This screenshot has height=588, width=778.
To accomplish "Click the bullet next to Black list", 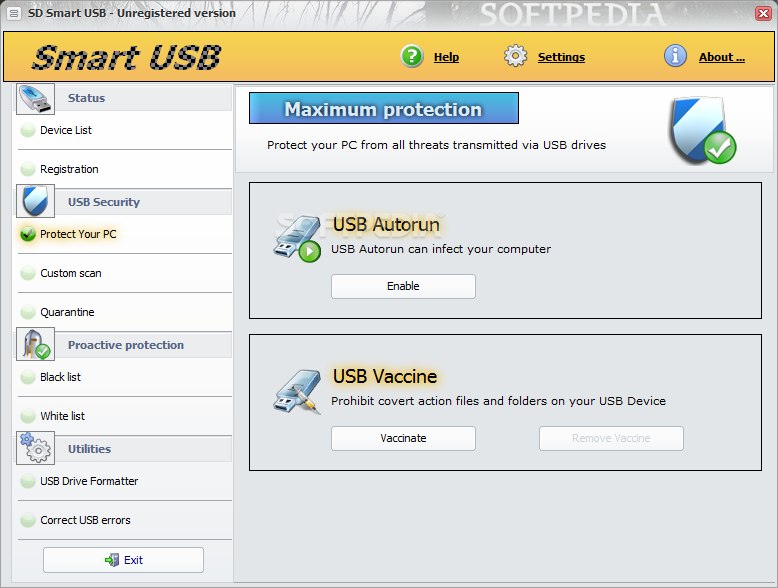I will (x=28, y=377).
